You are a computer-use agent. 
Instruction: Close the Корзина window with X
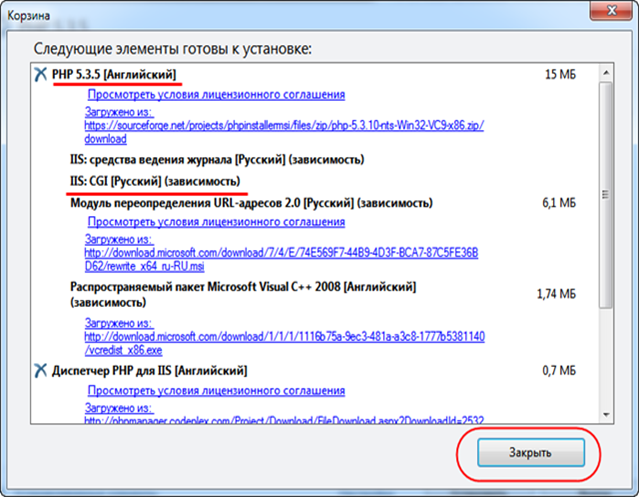[x=611, y=11]
